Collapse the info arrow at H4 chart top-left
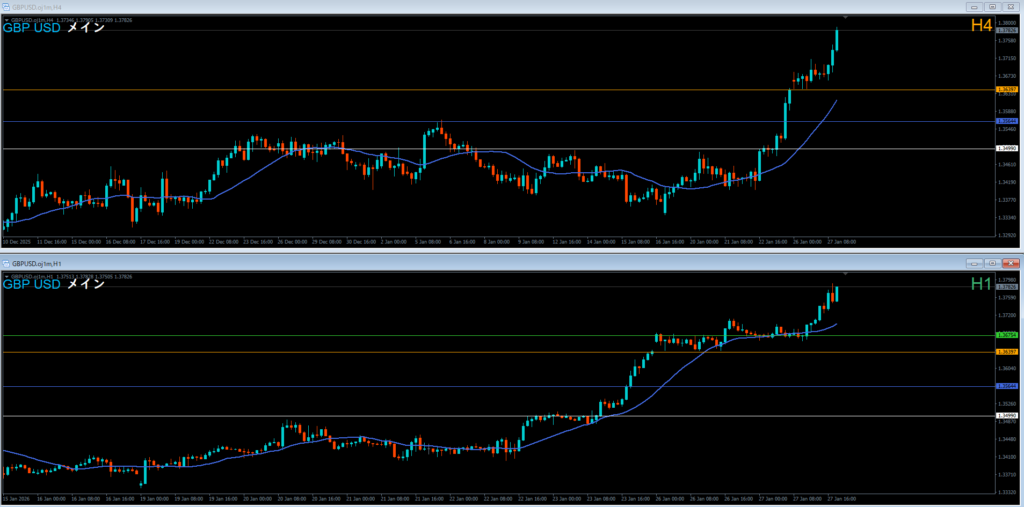The height and width of the screenshot is (507, 1024). [x=6, y=19]
